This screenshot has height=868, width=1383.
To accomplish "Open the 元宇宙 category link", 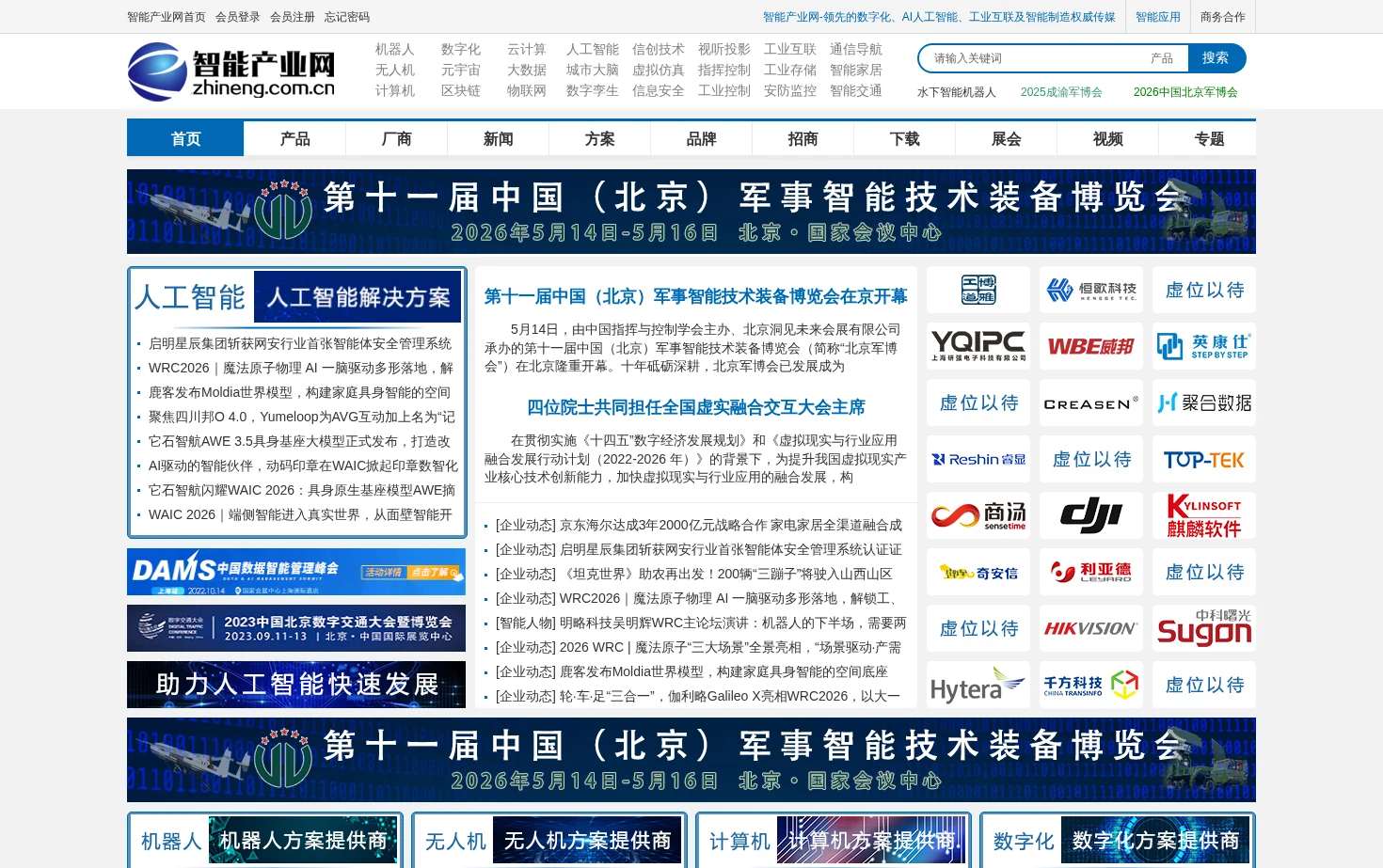I will coord(461,70).
